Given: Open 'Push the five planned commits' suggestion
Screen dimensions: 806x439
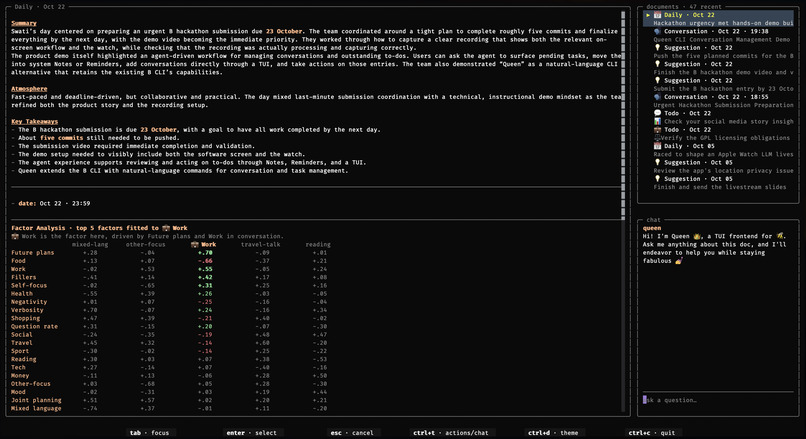Looking at the screenshot, I should pyautogui.click(x=723, y=56).
